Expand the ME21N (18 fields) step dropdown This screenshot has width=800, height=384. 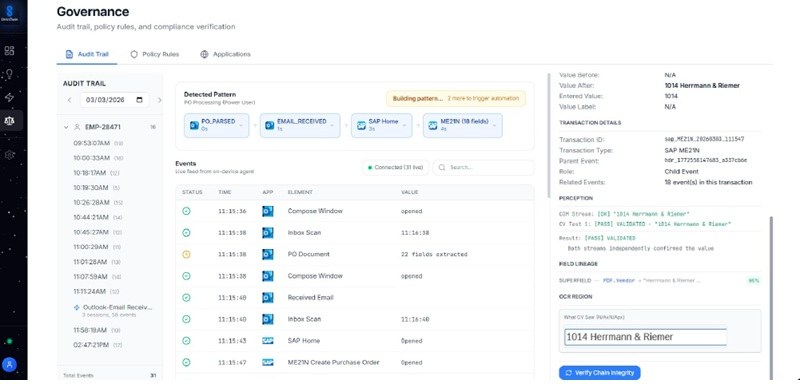[494, 125]
